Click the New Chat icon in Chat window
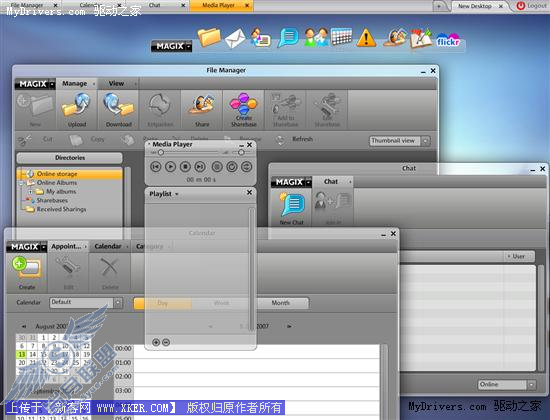The height and width of the screenshot is (420, 550). (291, 204)
